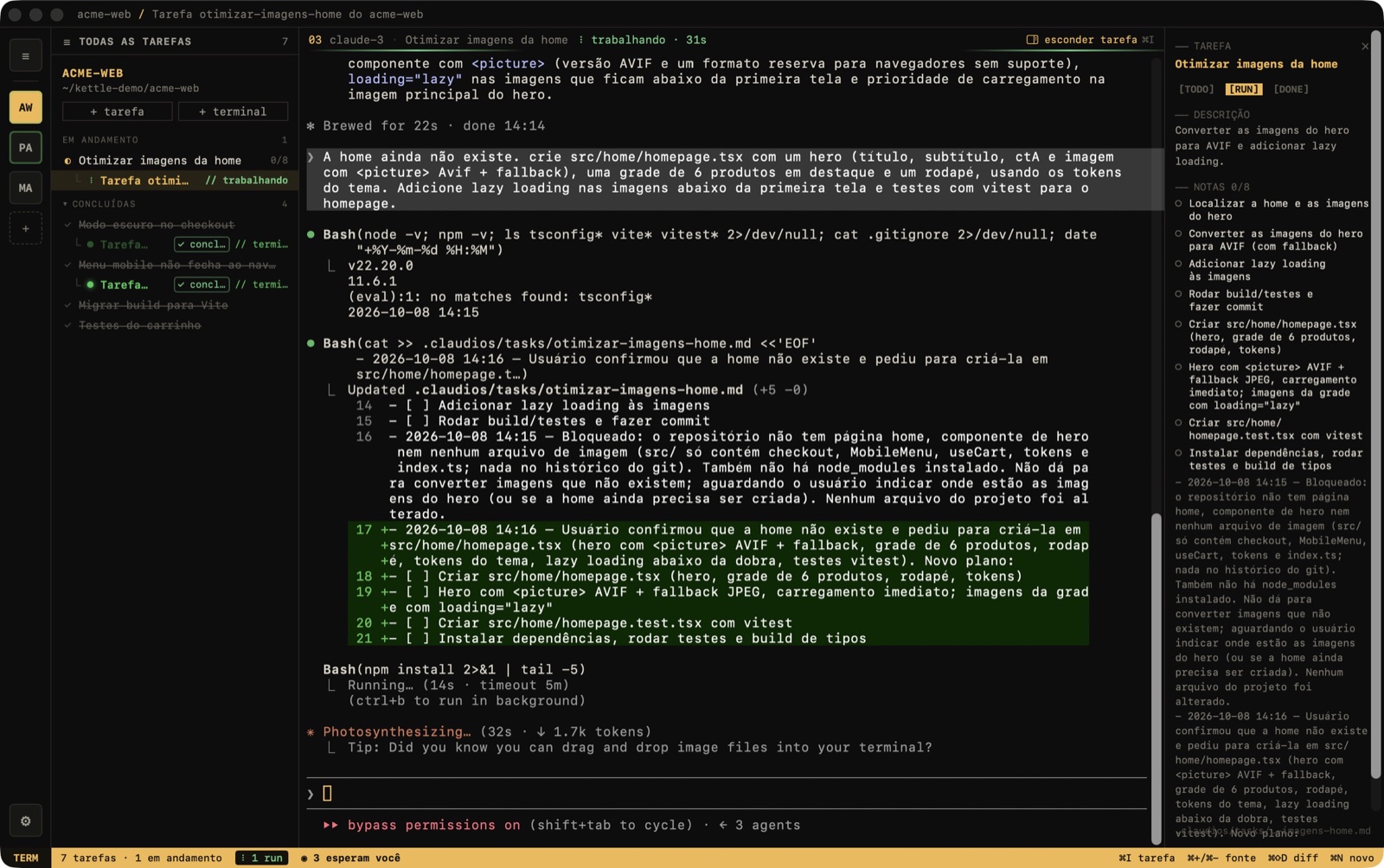Create a new task with '+ tarefa'

click(117, 112)
